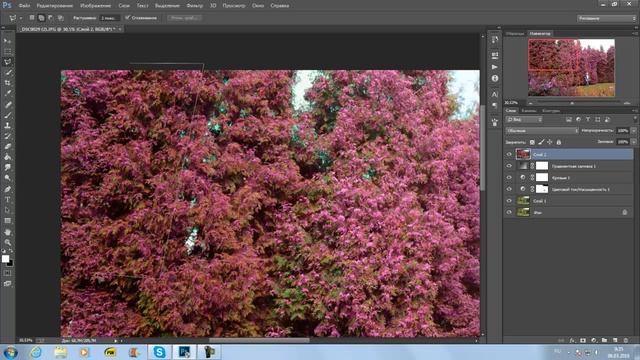Image resolution: width=640 pixels, height=360 pixels.
Task: Open the Layers panel flyout menu
Action: tap(635, 111)
